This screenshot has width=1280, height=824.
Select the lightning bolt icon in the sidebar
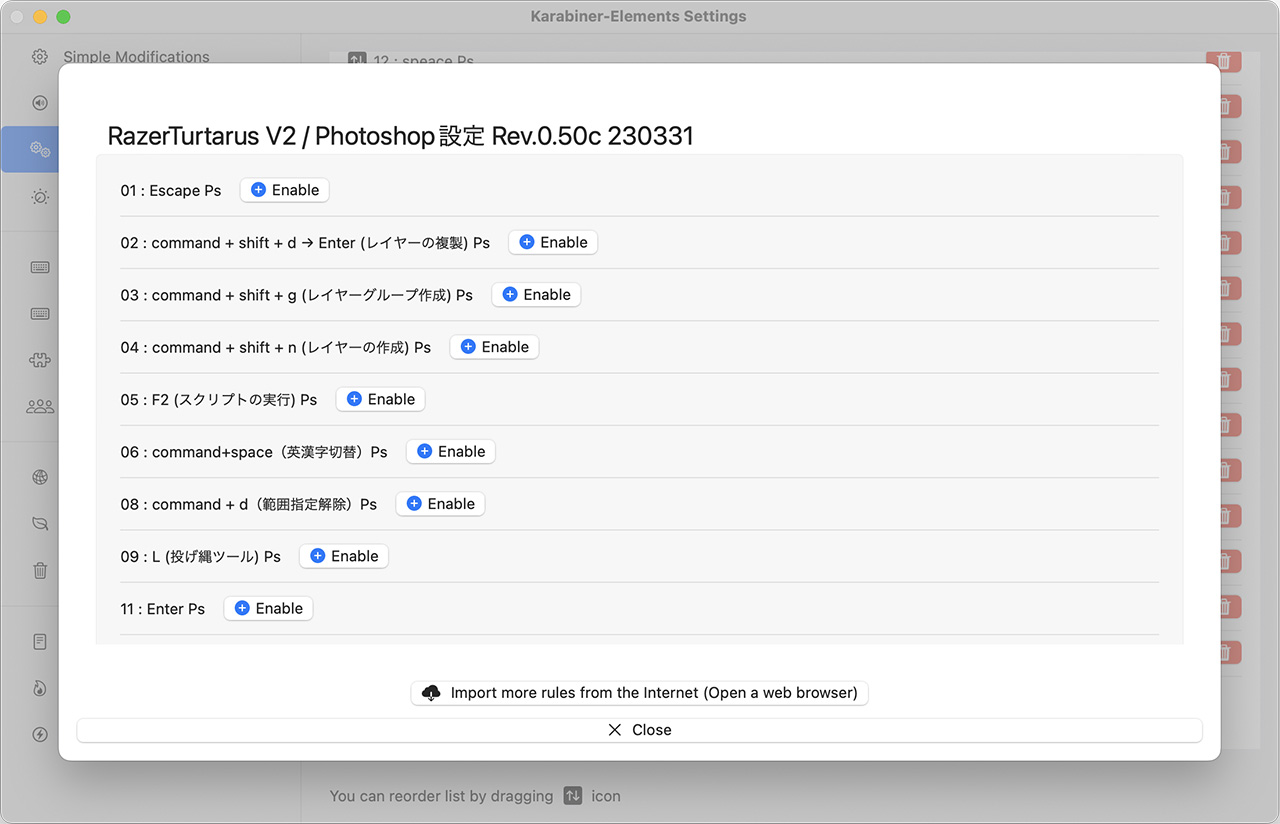pos(40,735)
